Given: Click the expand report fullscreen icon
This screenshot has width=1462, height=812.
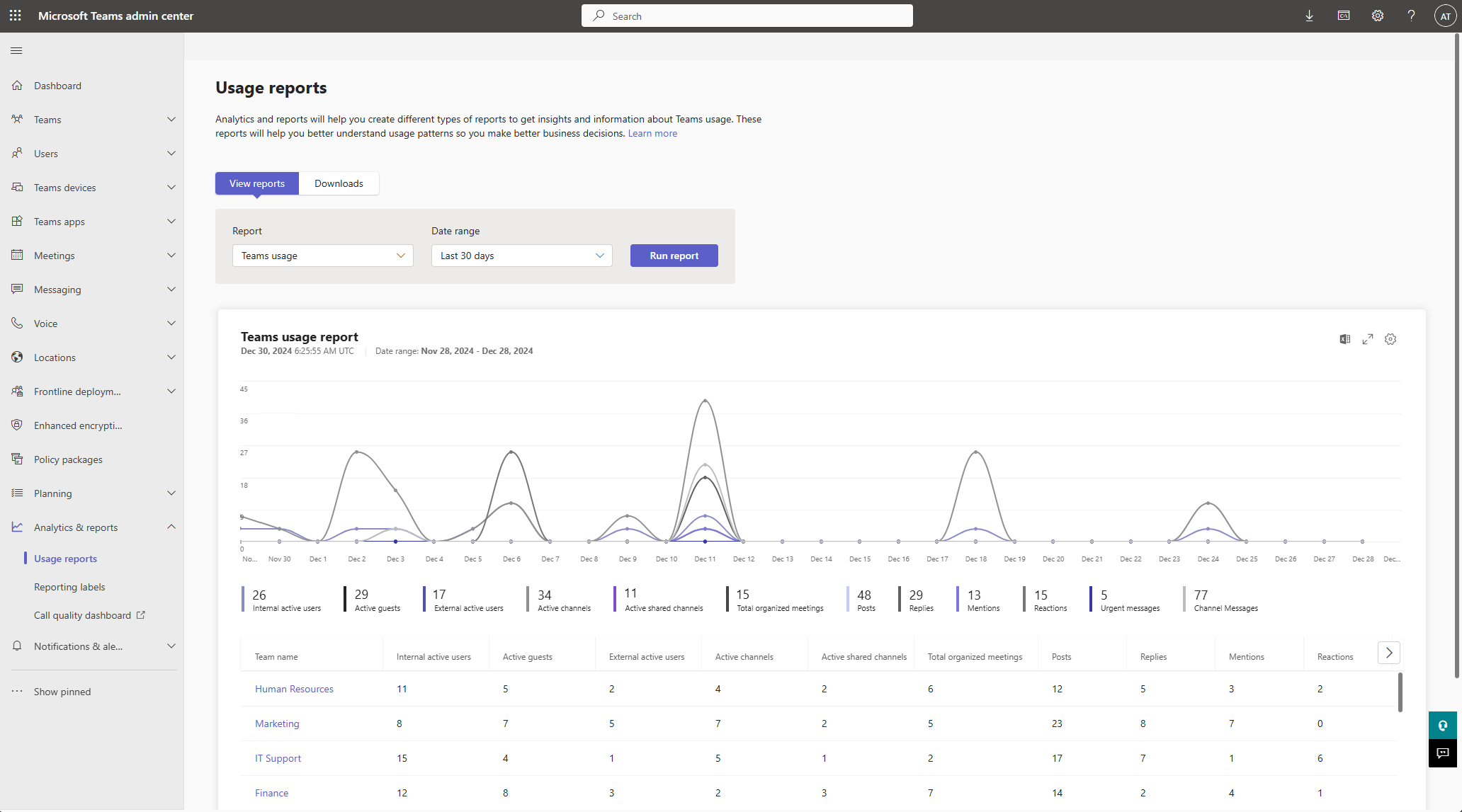Looking at the screenshot, I should [1368, 338].
